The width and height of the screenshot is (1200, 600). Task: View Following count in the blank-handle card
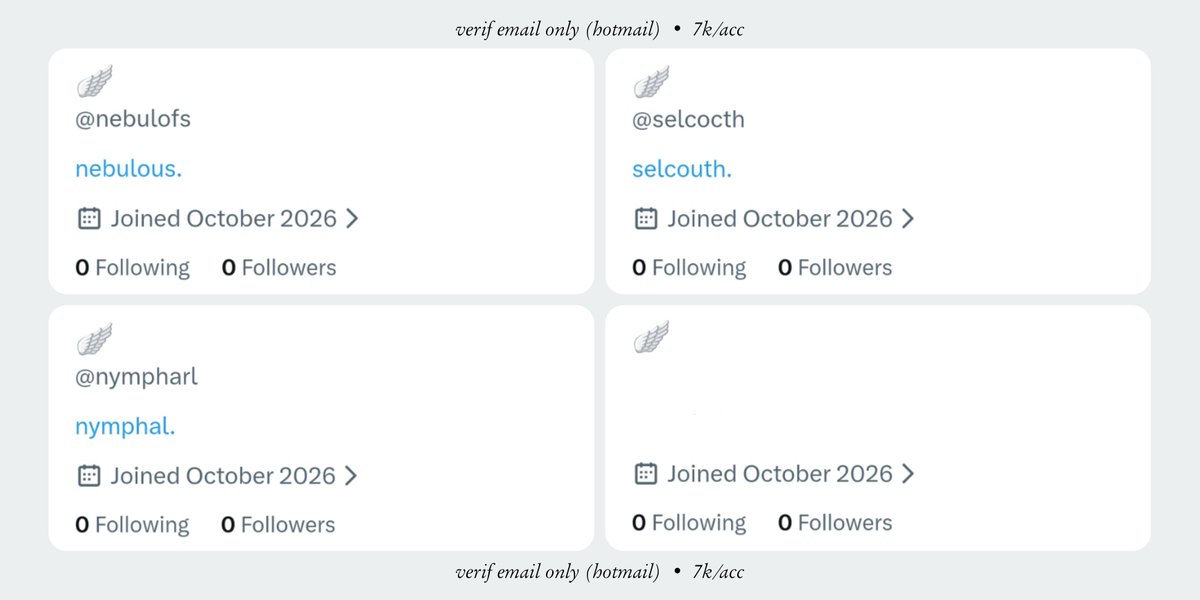689,522
